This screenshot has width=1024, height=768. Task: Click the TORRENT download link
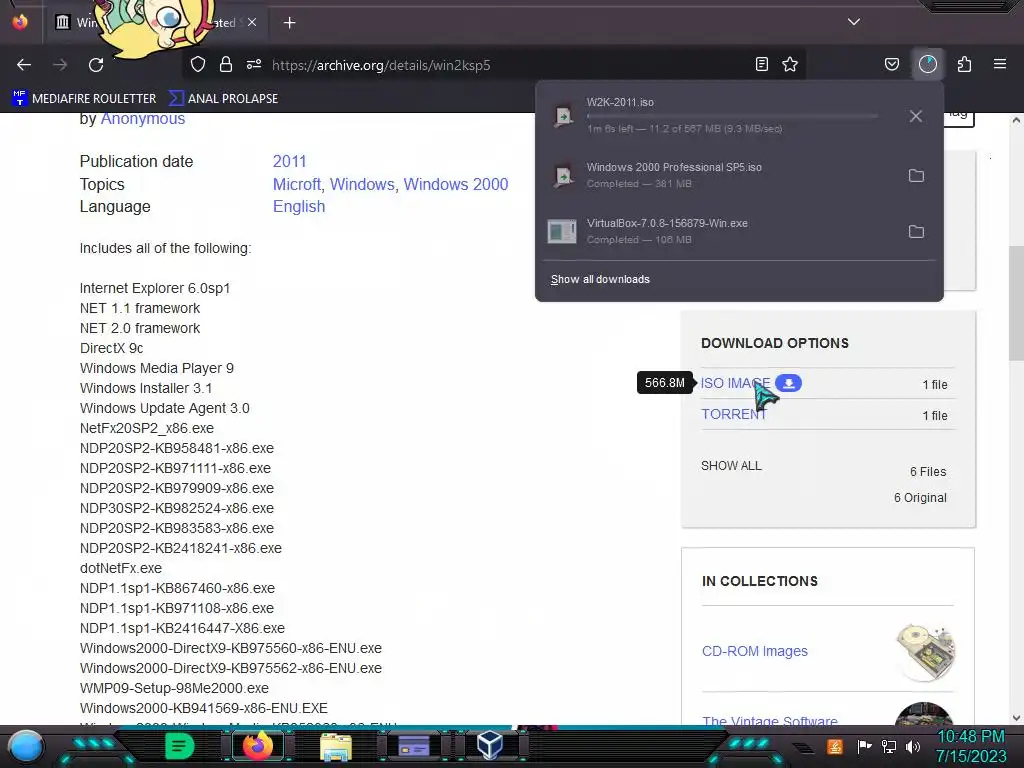coord(734,414)
